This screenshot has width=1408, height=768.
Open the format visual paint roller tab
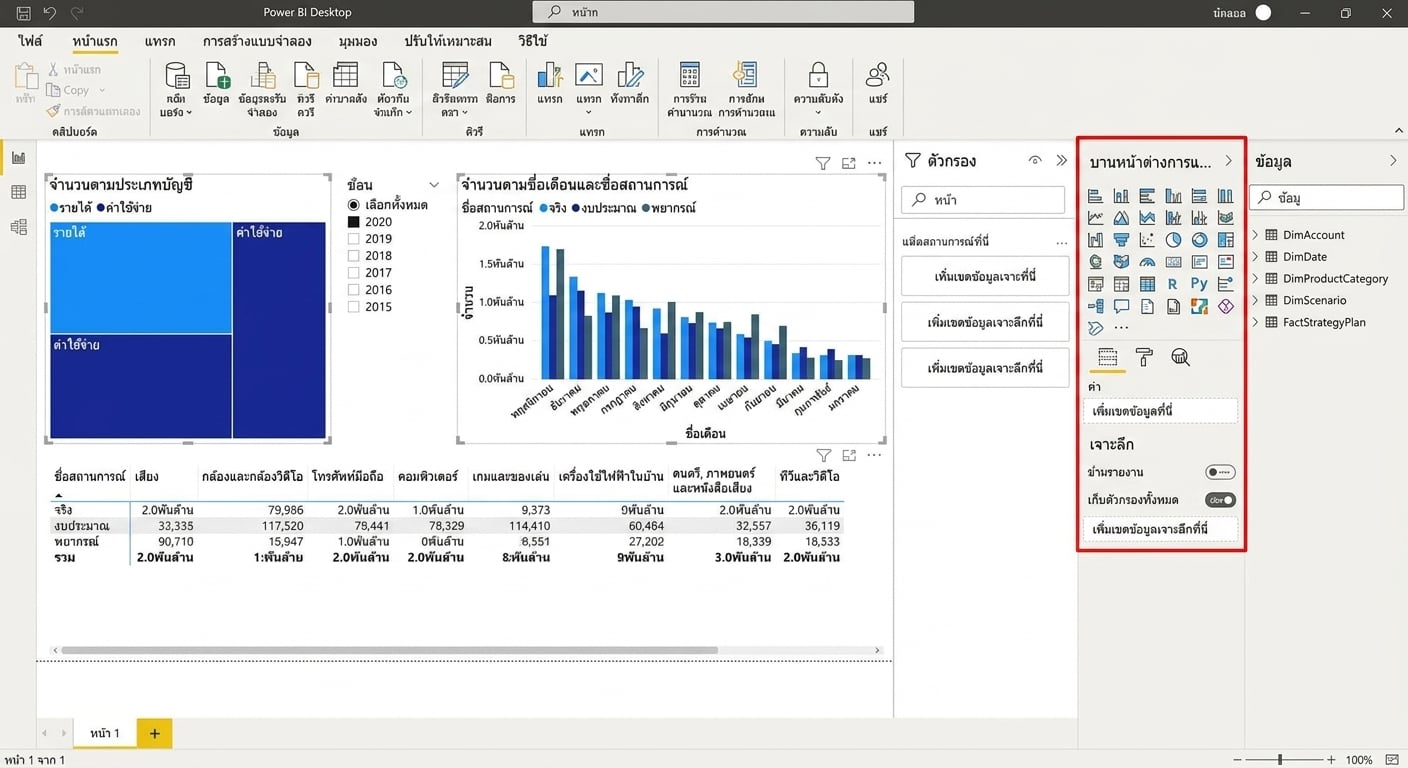coord(1144,357)
